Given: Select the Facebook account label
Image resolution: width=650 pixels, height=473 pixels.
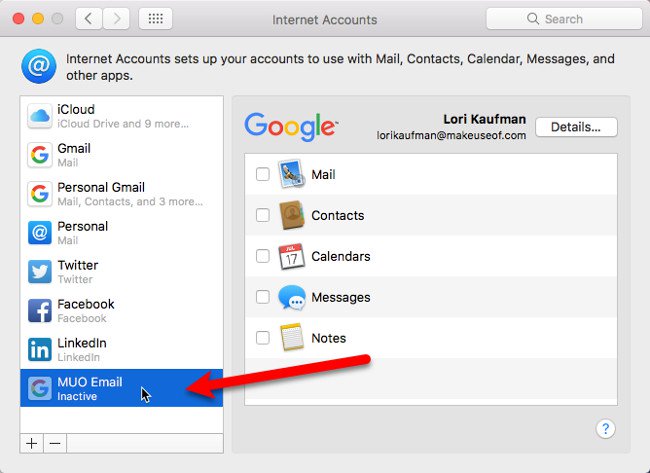Looking at the screenshot, I should 85,304.
